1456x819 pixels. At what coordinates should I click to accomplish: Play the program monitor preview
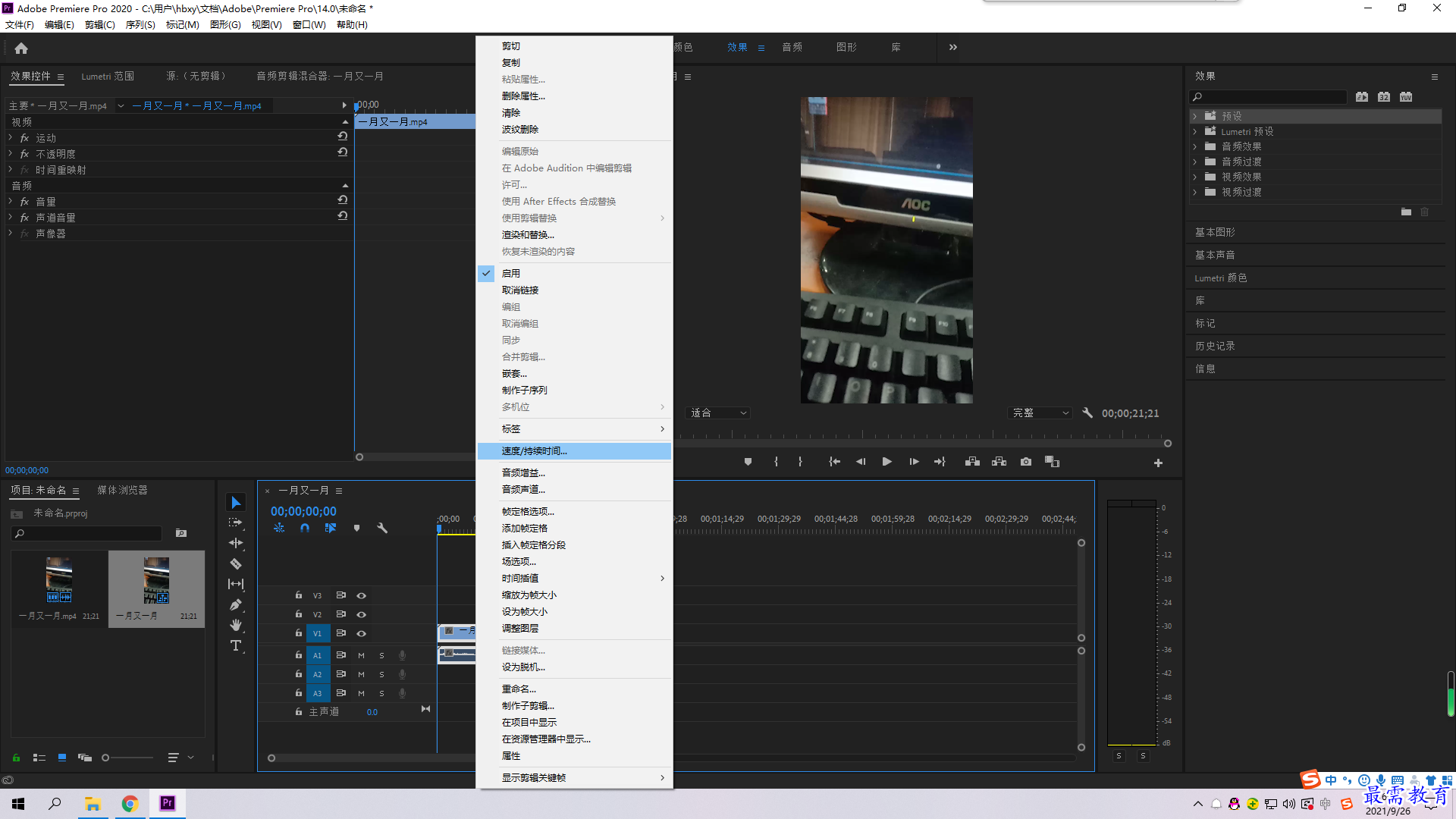[x=886, y=462]
